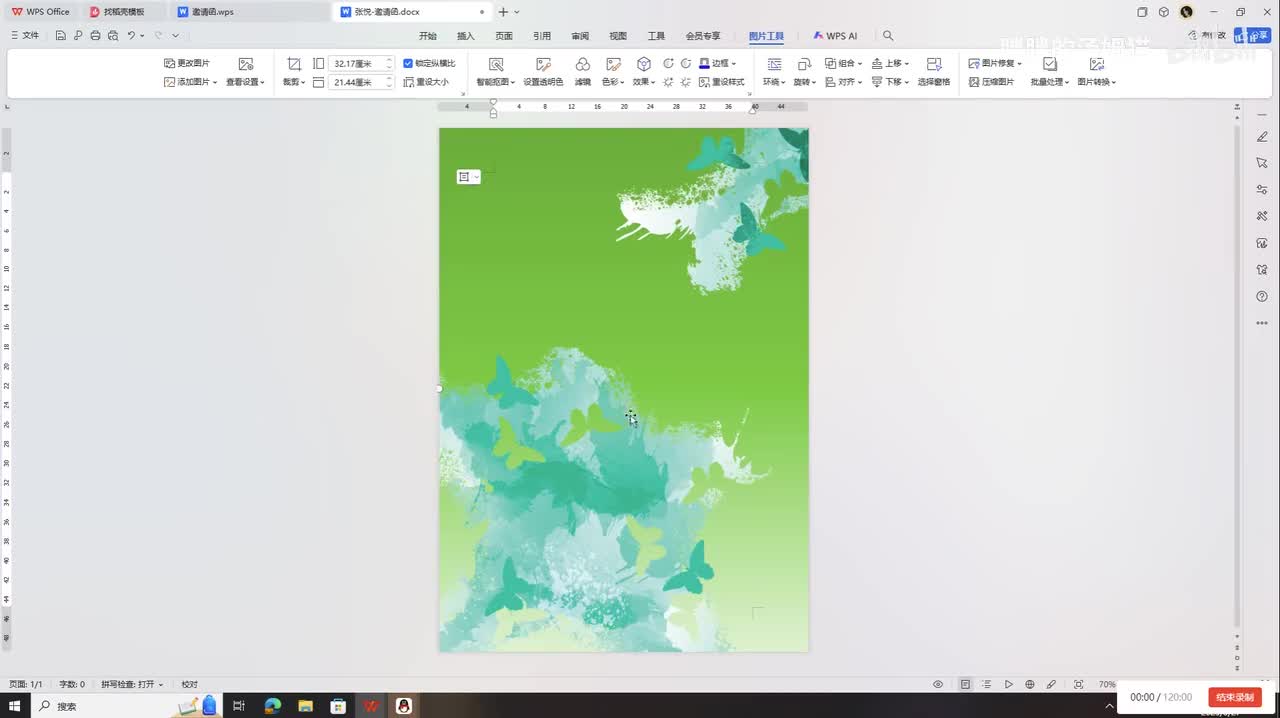Open the layout options icon on the image
This screenshot has height=718, width=1280.
point(468,177)
